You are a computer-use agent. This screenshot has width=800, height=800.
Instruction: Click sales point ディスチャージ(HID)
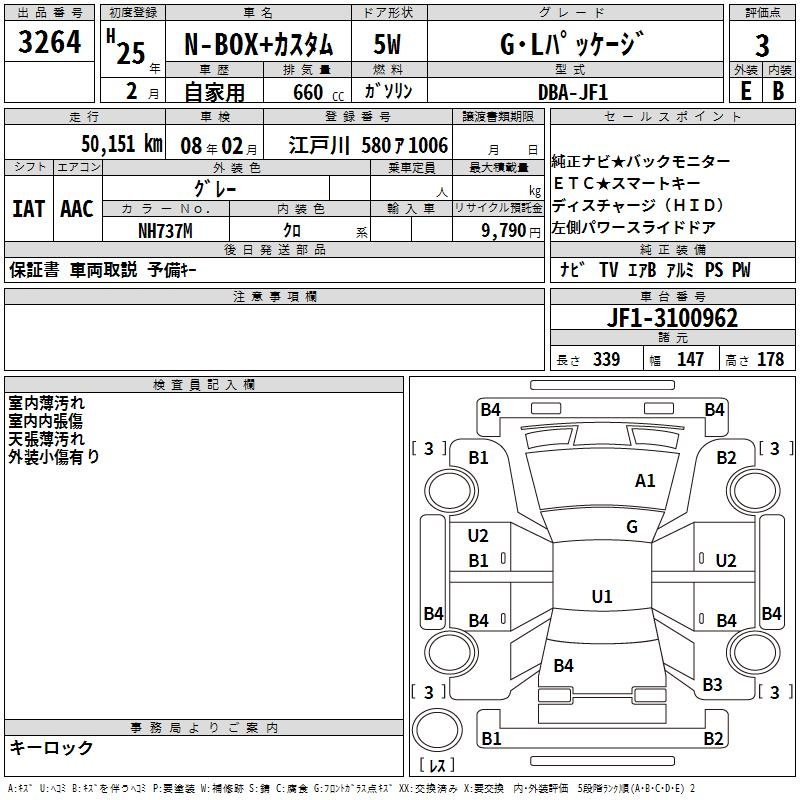pyautogui.click(x=638, y=205)
